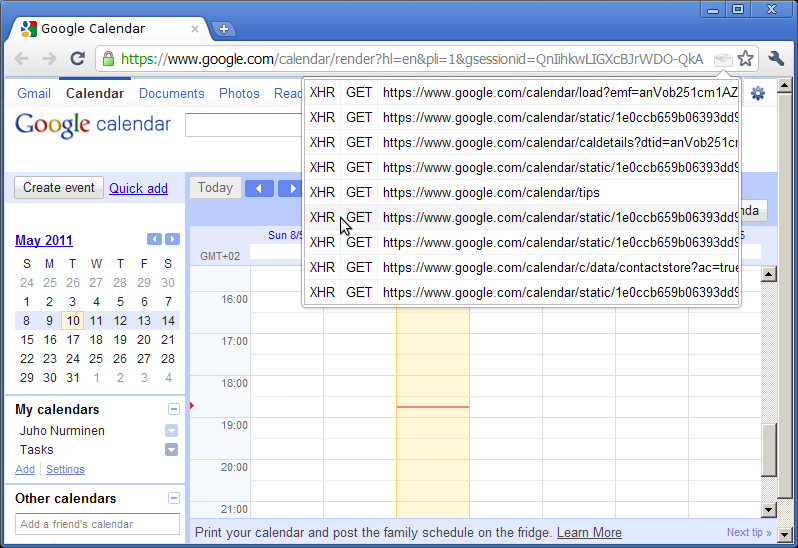Collapse the My calendars section

coord(174,409)
